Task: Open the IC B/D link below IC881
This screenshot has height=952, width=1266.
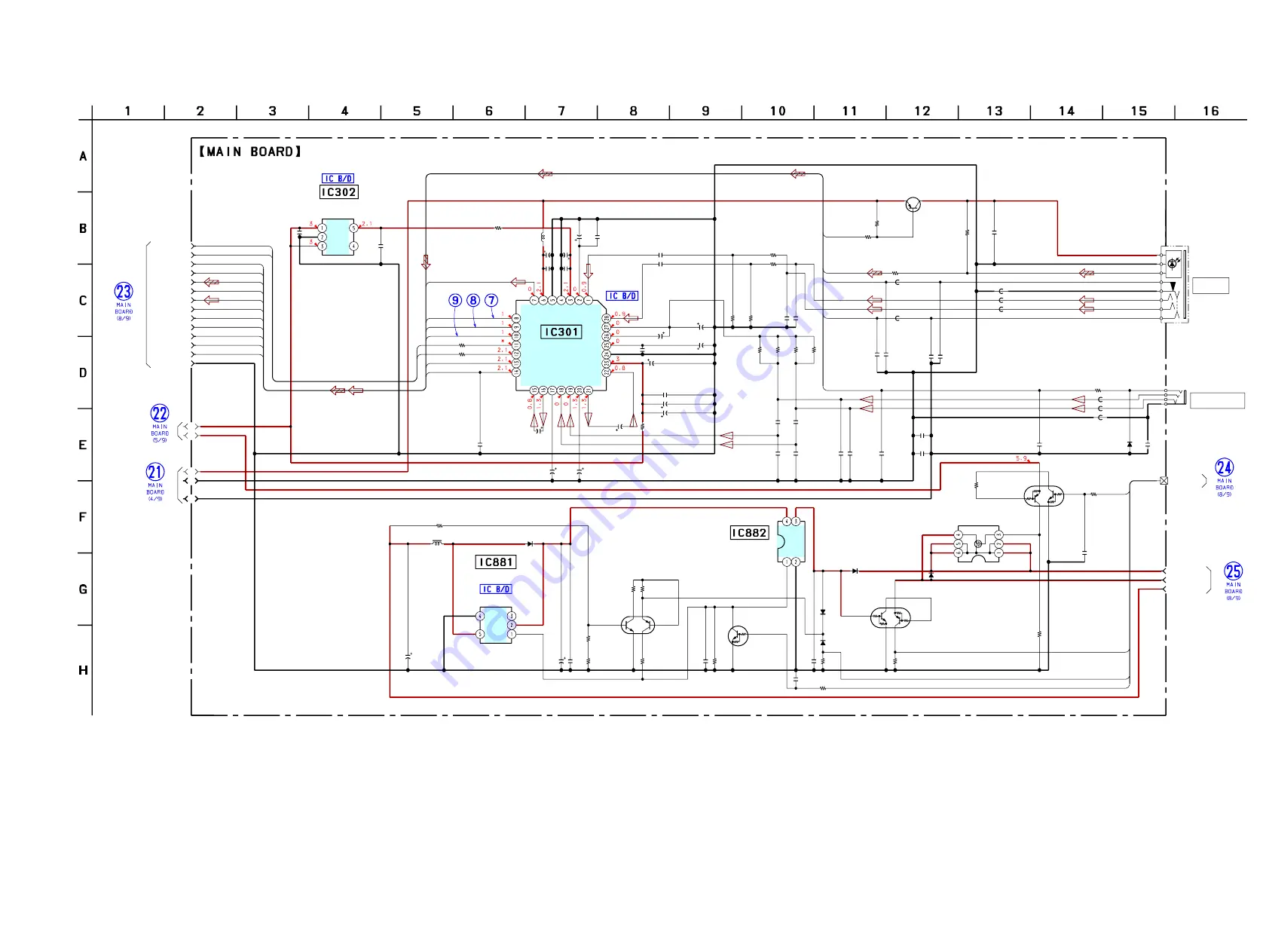Action: click(x=496, y=589)
